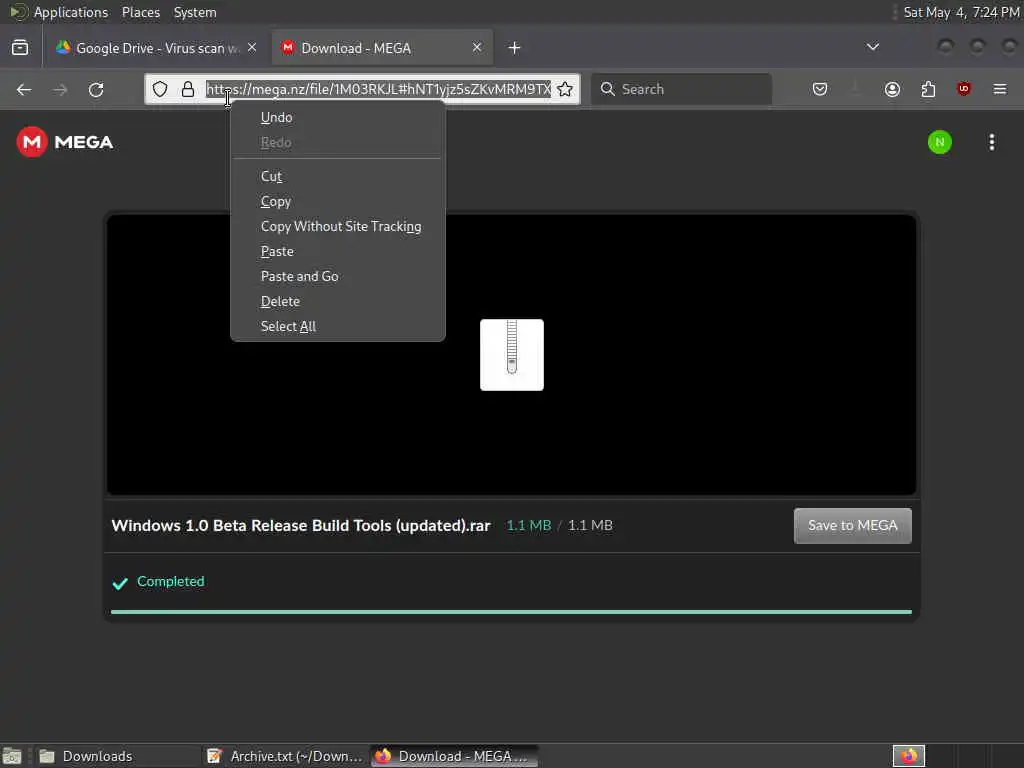This screenshot has height=768, width=1024.
Task: Click the Save to MEGA button
Action: coord(852,526)
